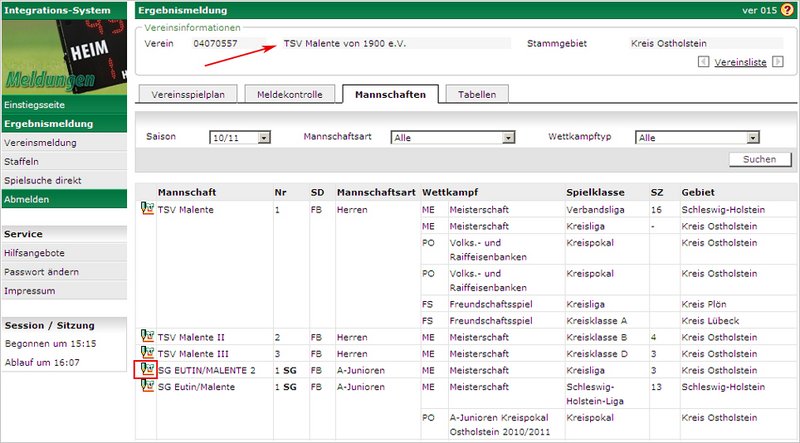
Task: Select Staffeln in the sidebar menu
Action: pos(22,162)
